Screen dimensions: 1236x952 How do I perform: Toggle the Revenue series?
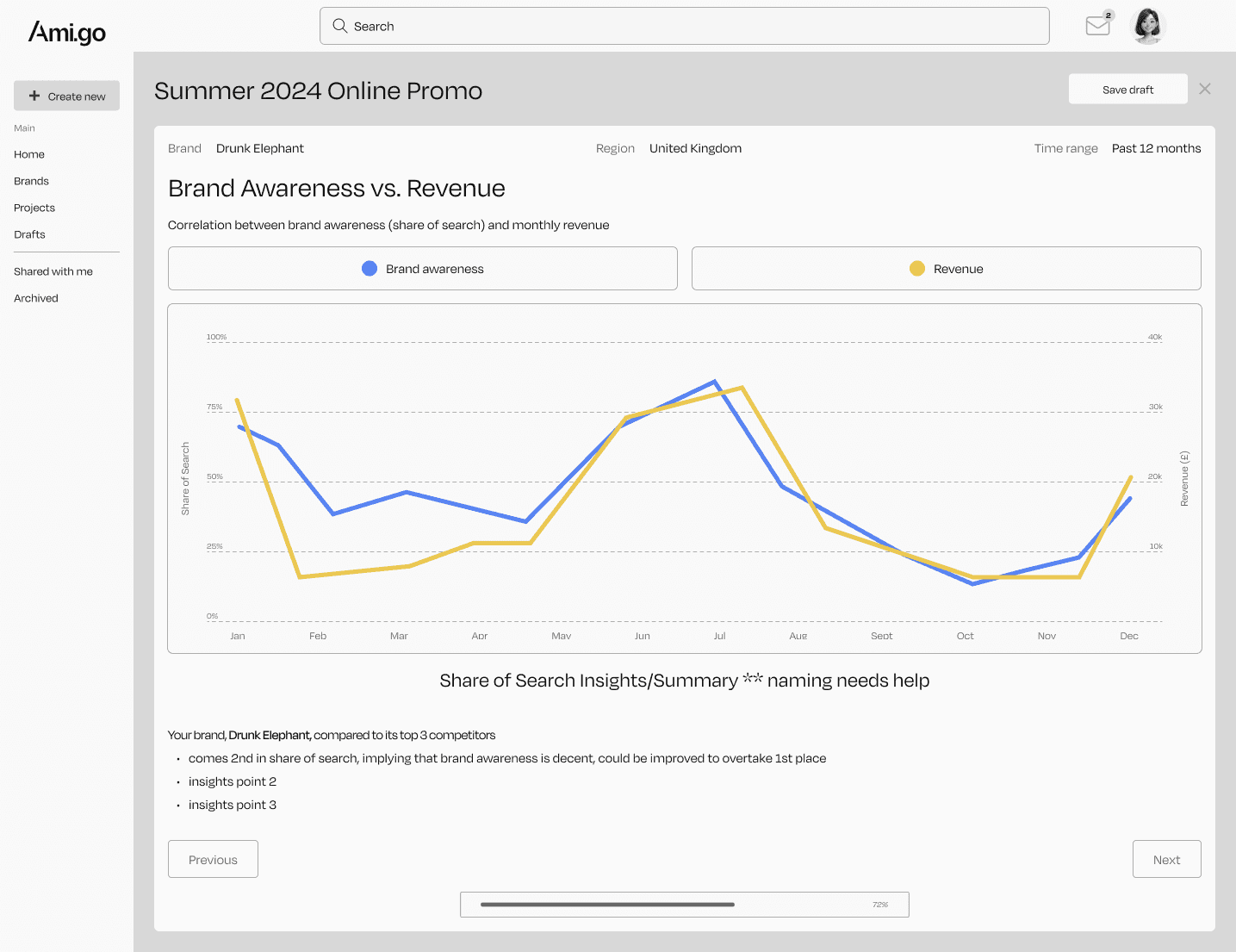(947, 269)
